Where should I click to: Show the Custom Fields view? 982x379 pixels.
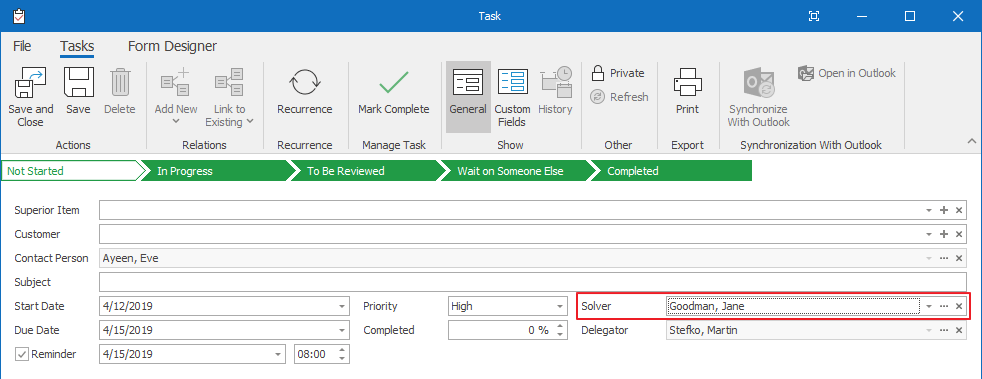point(513,82)
